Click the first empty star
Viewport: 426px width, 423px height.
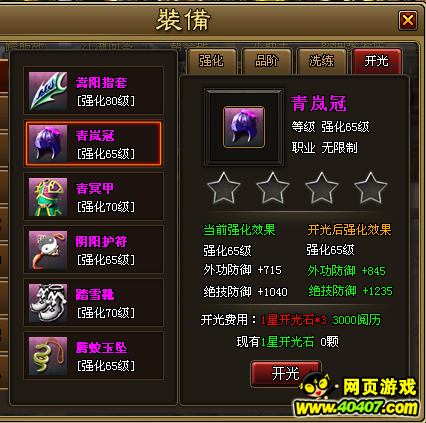tap(224, 188)
